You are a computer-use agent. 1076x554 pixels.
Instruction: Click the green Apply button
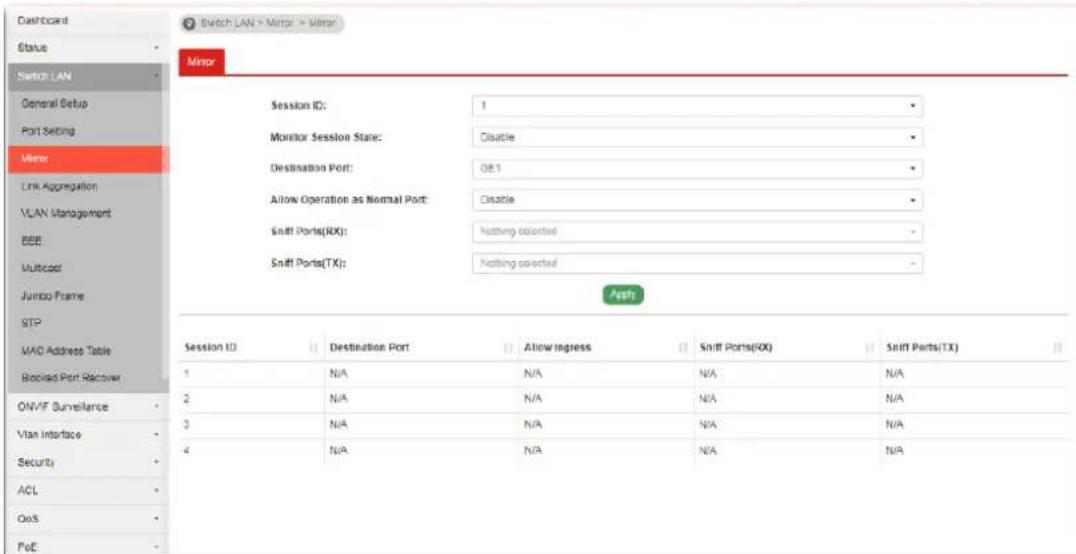tap(623, 294)
